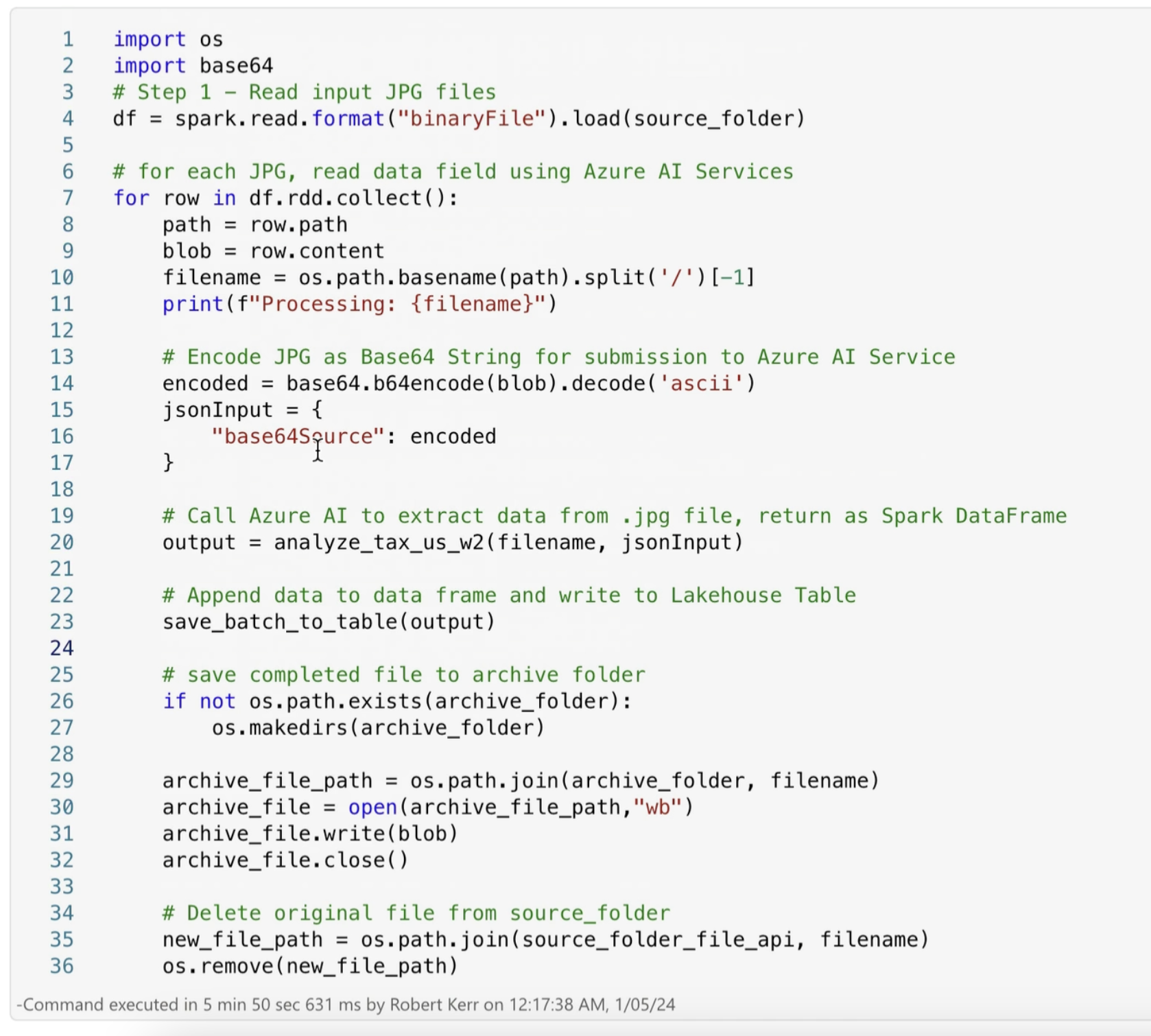Click the 'for row in df.rdd.collect()' line
Image resolution: width=1151 pixels, height=1036 pixels.
click(x=285, y=198)
